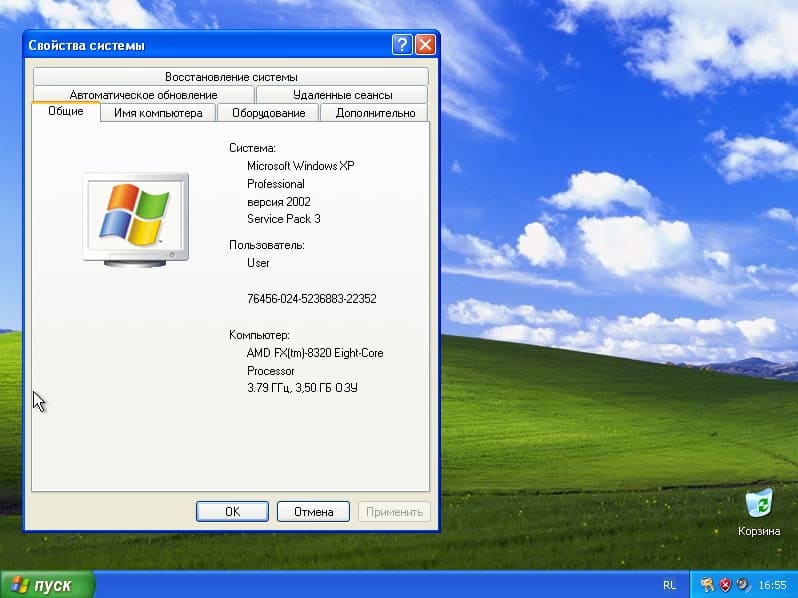The image size is (798, 598).
Task: Switch to the Восстановление системы tab
Action: [x=231, y=77]
